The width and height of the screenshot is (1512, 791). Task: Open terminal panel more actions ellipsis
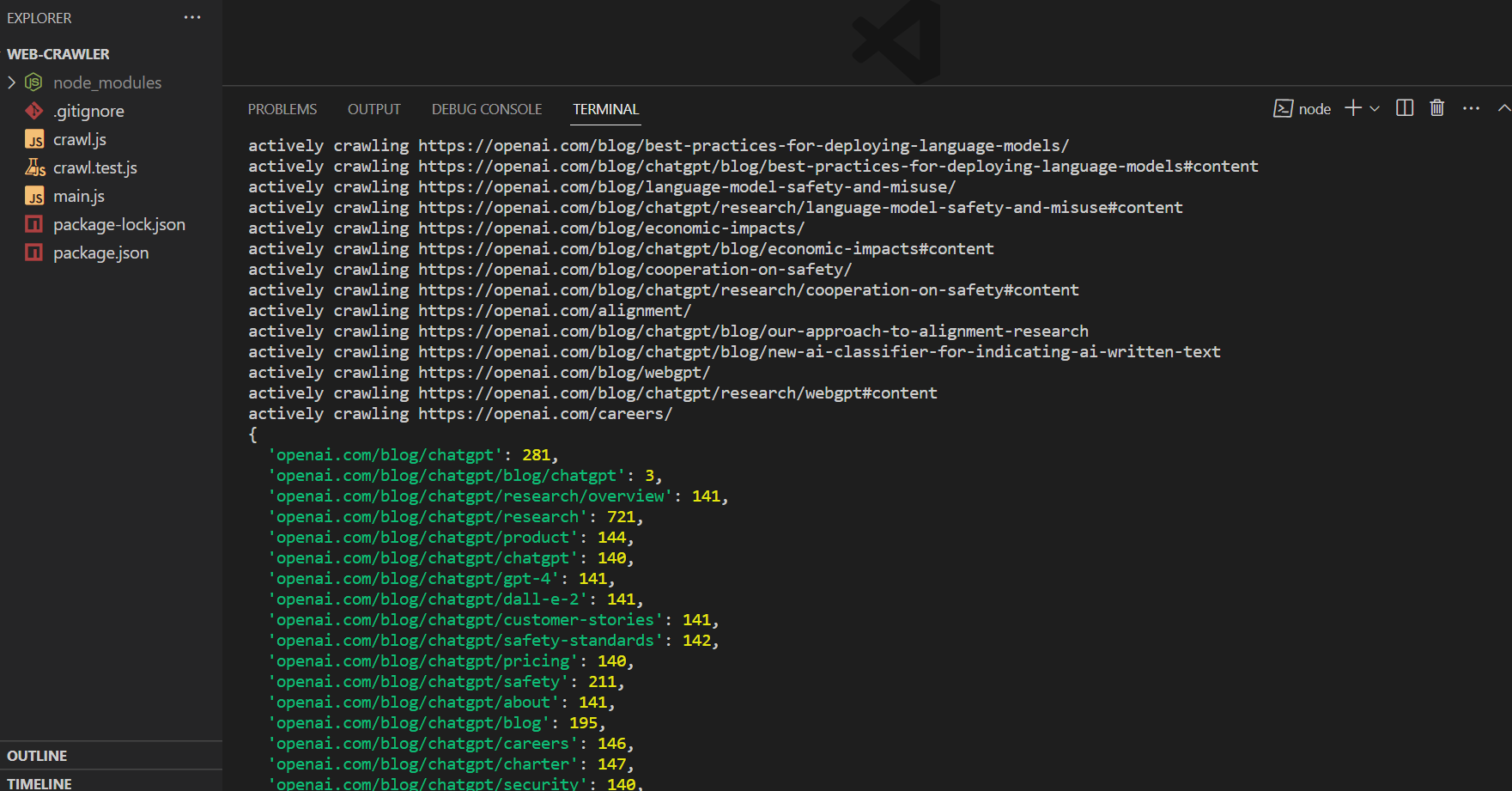click(1471, 108)
